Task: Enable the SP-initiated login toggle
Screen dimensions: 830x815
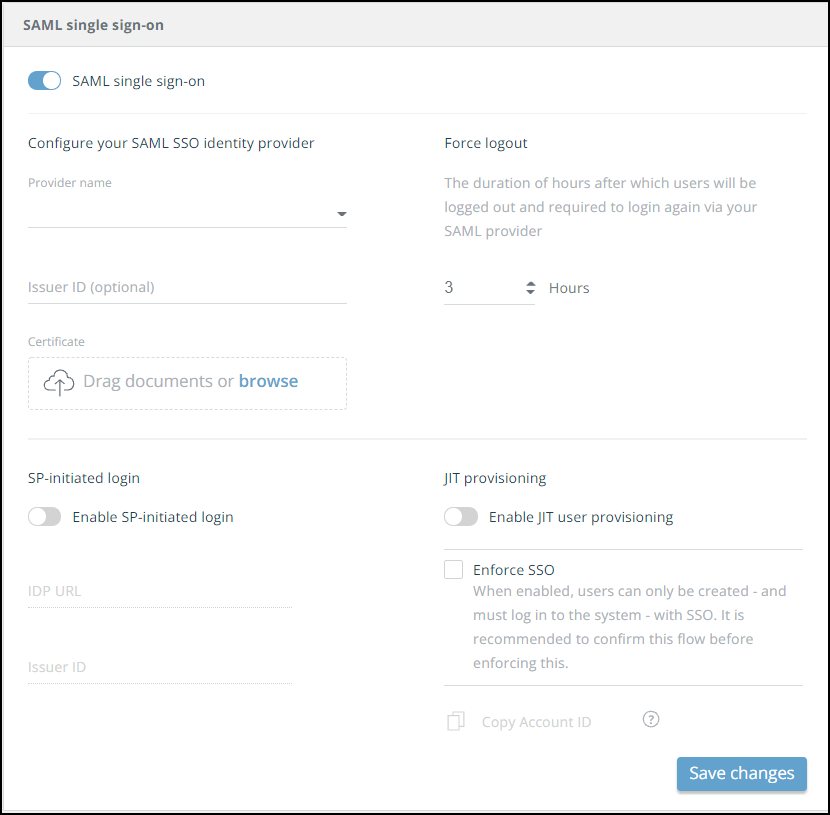Action: [x=45, y=517]
